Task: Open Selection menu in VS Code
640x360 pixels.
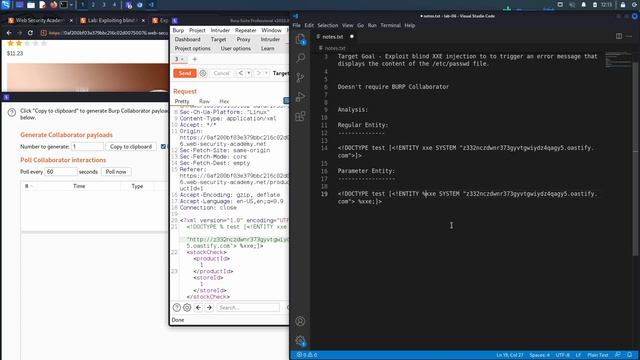Action: click(x=327, y=25)
